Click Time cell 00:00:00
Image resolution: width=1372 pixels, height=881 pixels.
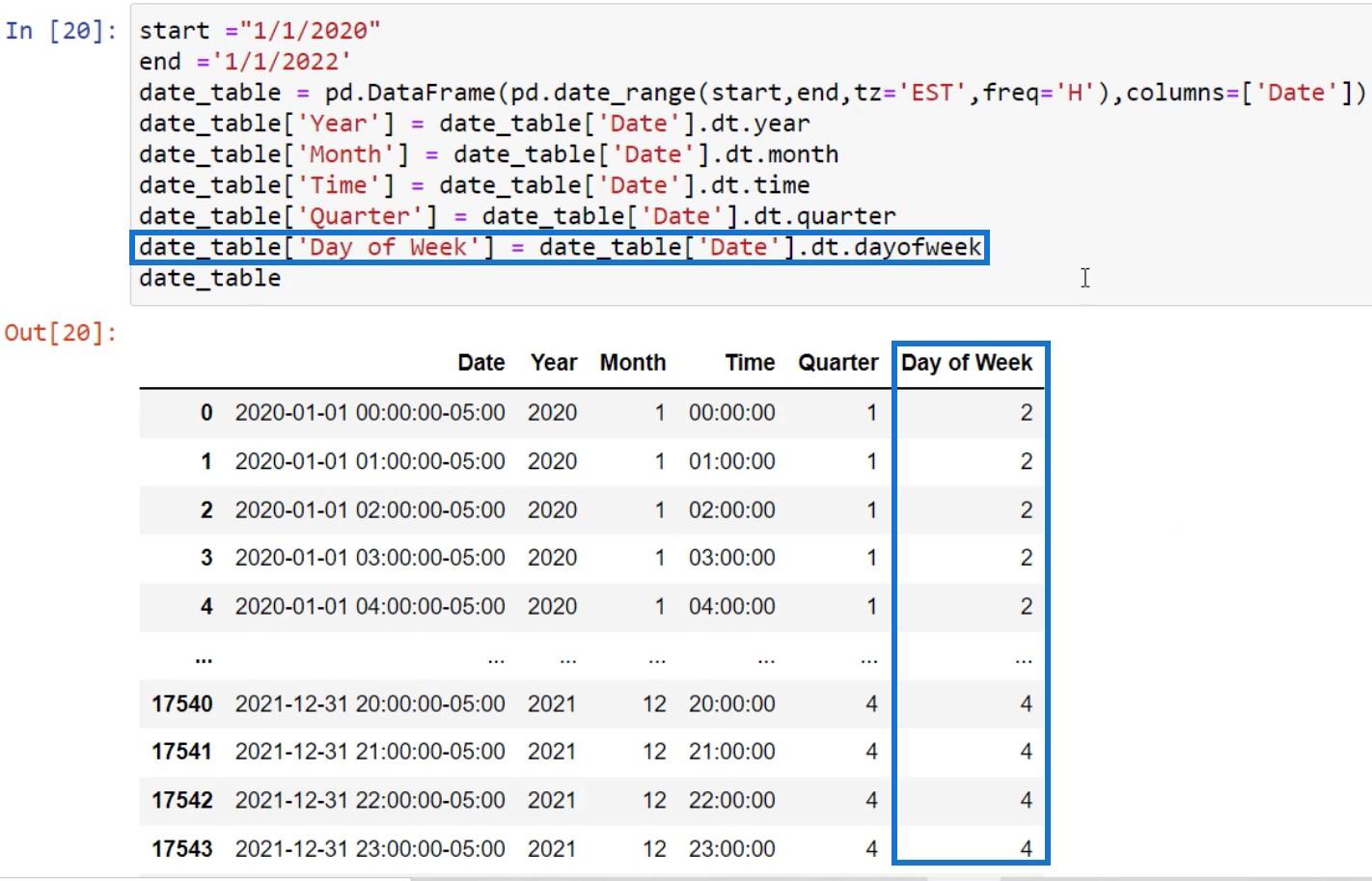732,413
